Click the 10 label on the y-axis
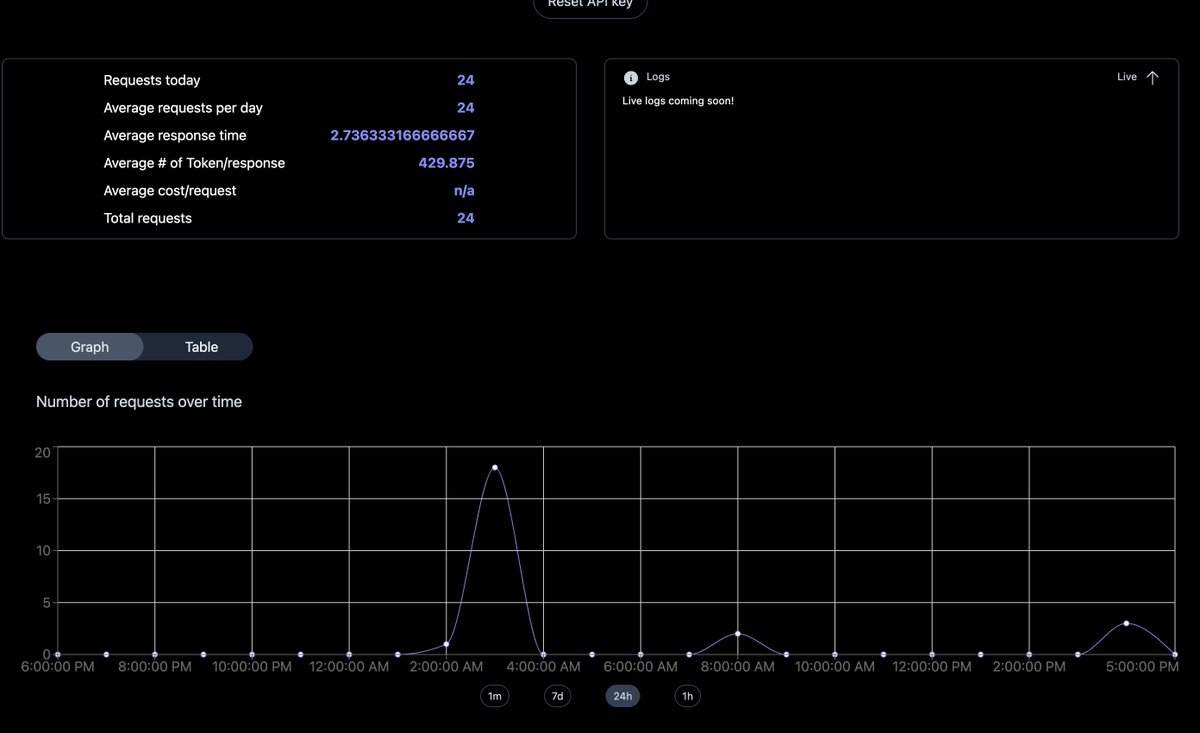1200x733 pixels. tap(43, 551)
